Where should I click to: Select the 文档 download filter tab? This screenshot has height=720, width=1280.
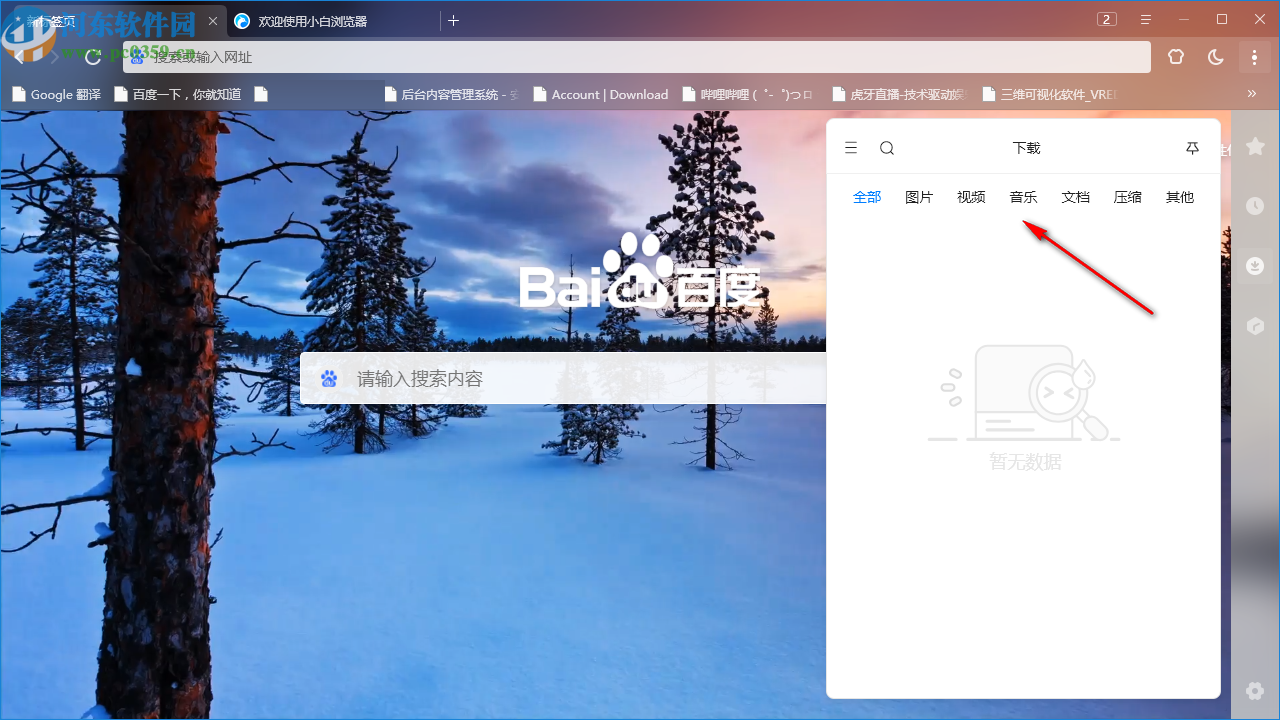tap(1076, 197)
